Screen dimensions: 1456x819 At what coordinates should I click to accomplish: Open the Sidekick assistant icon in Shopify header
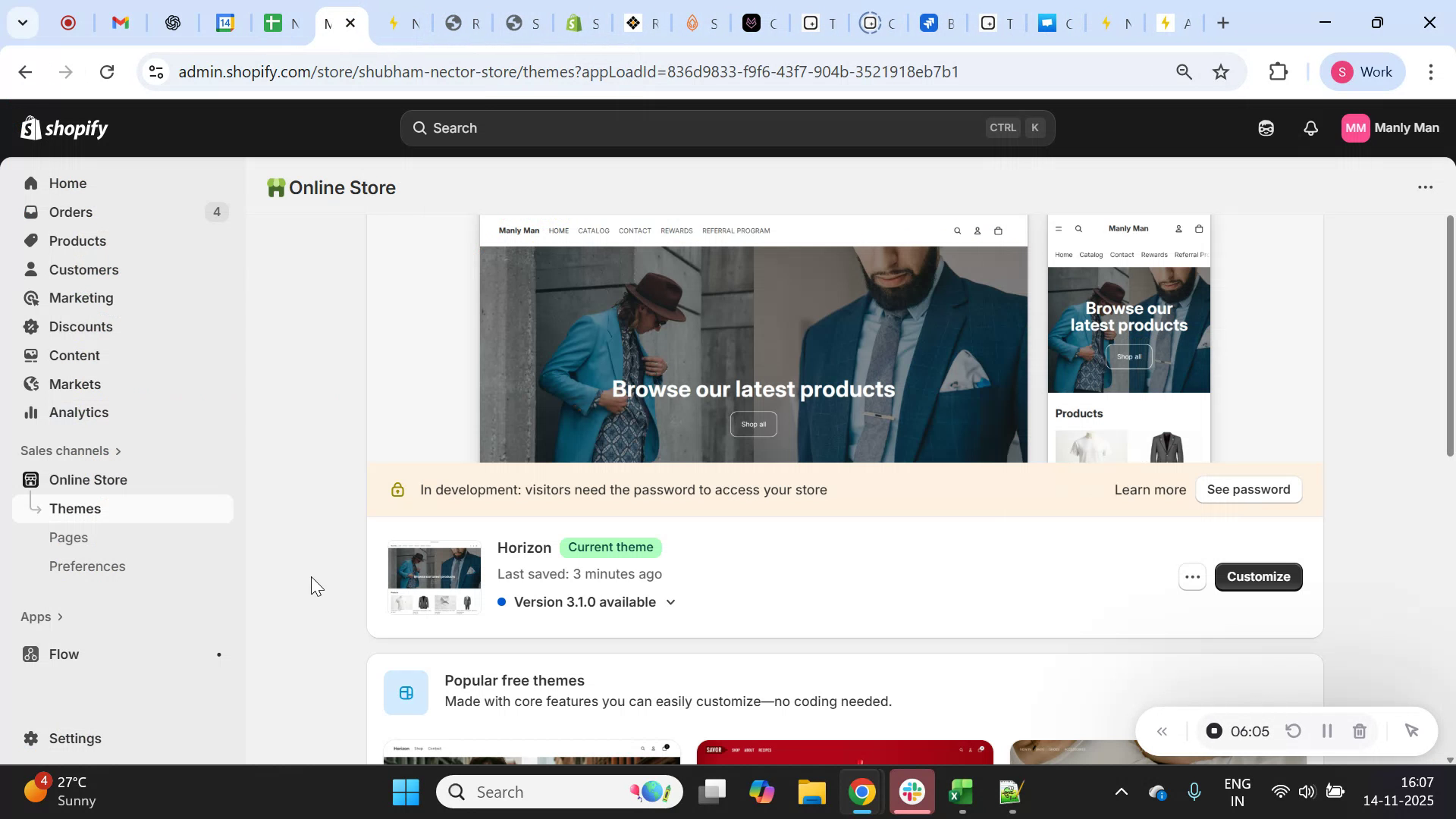(x=1266, y=127)
